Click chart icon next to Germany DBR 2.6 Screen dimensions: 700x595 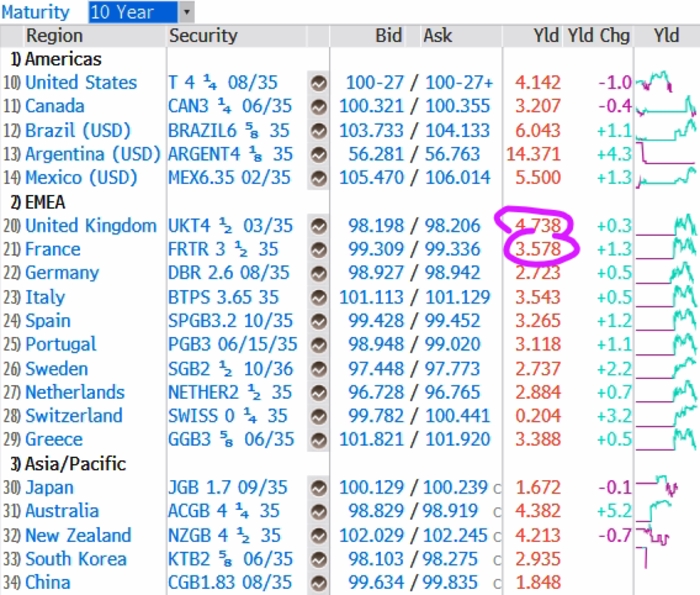[x=319, y=274]
